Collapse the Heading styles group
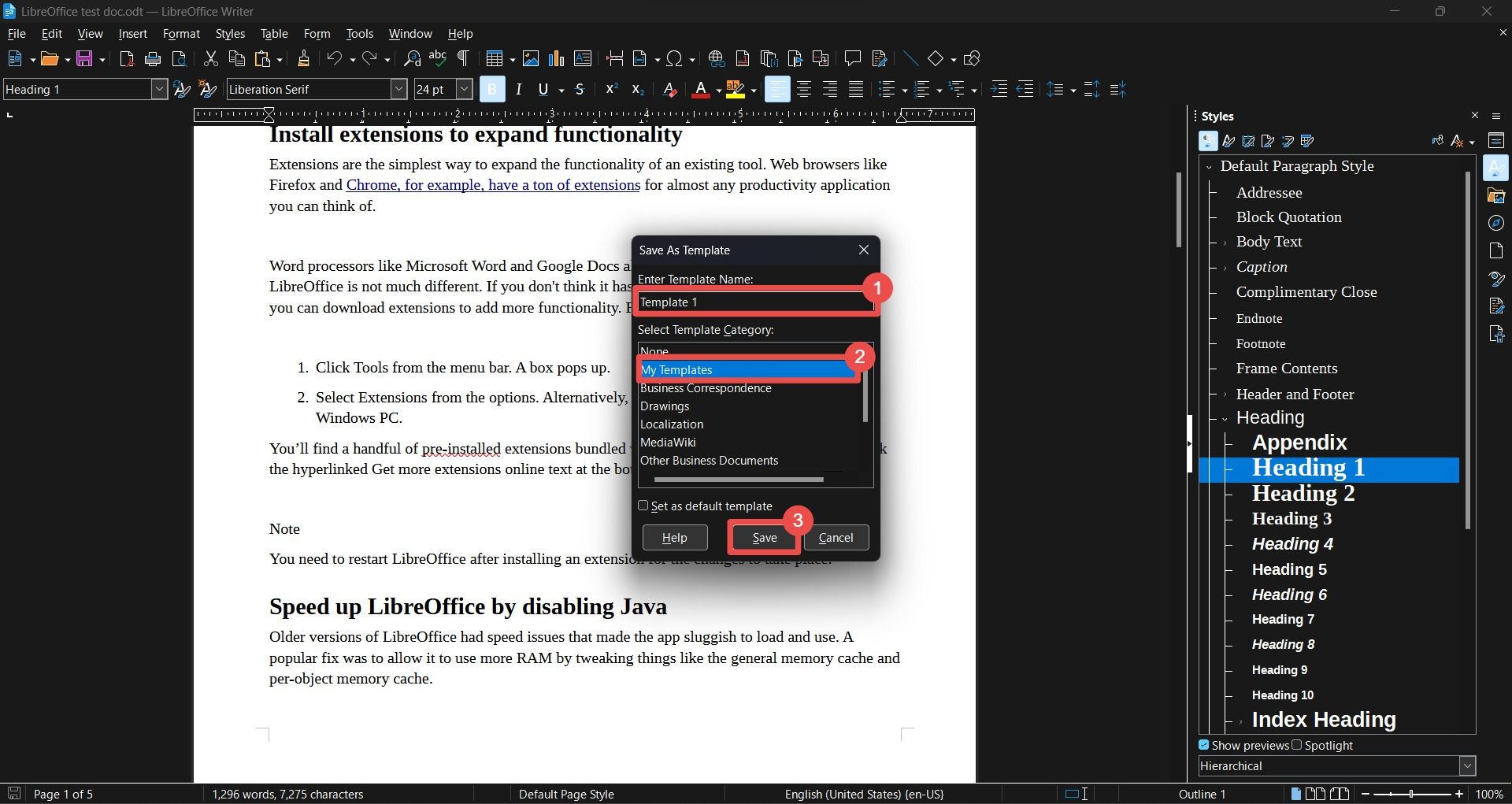This screenshot has height=804, width=1512. pos(1225,418)
